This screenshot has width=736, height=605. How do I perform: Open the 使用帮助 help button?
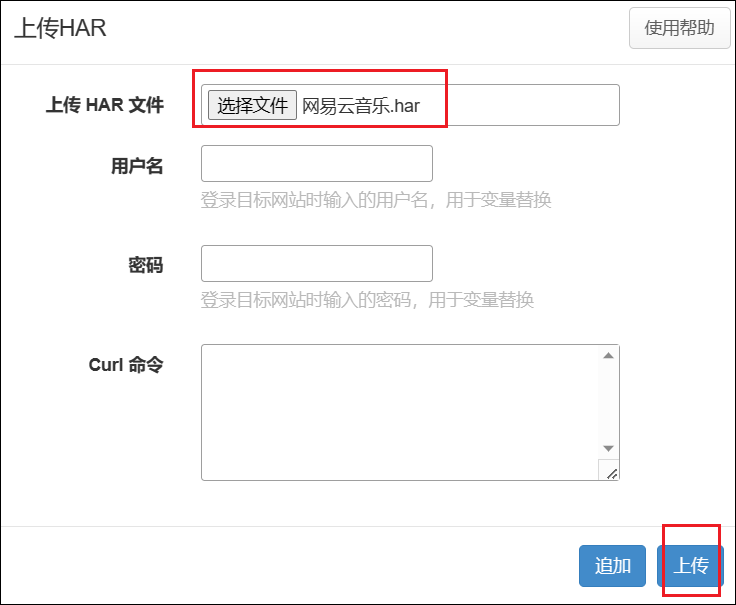[679, 28]
